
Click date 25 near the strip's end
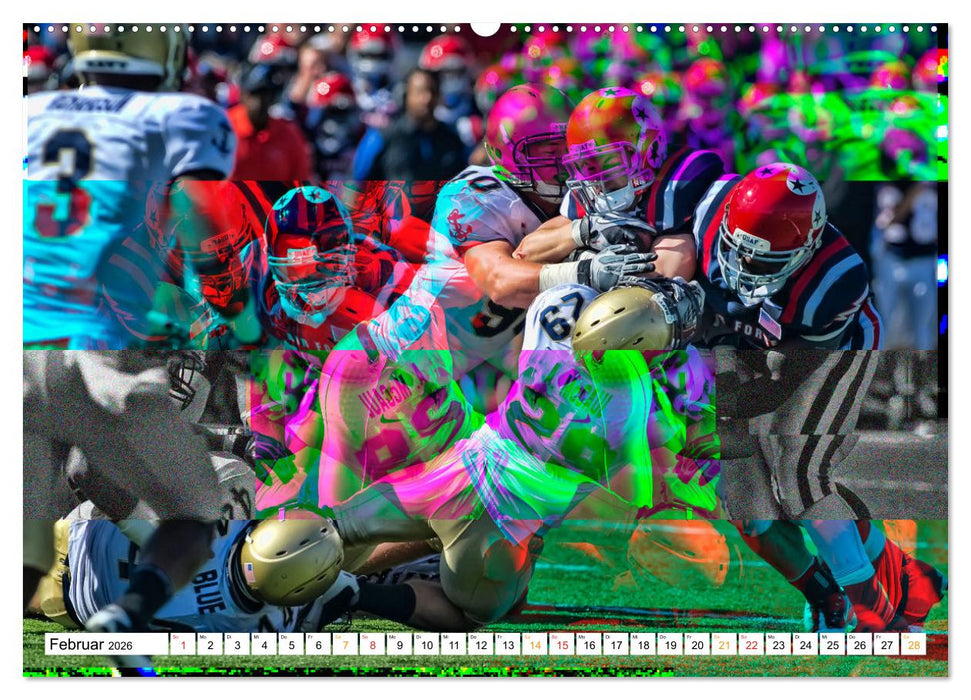[x=831, y=644]
